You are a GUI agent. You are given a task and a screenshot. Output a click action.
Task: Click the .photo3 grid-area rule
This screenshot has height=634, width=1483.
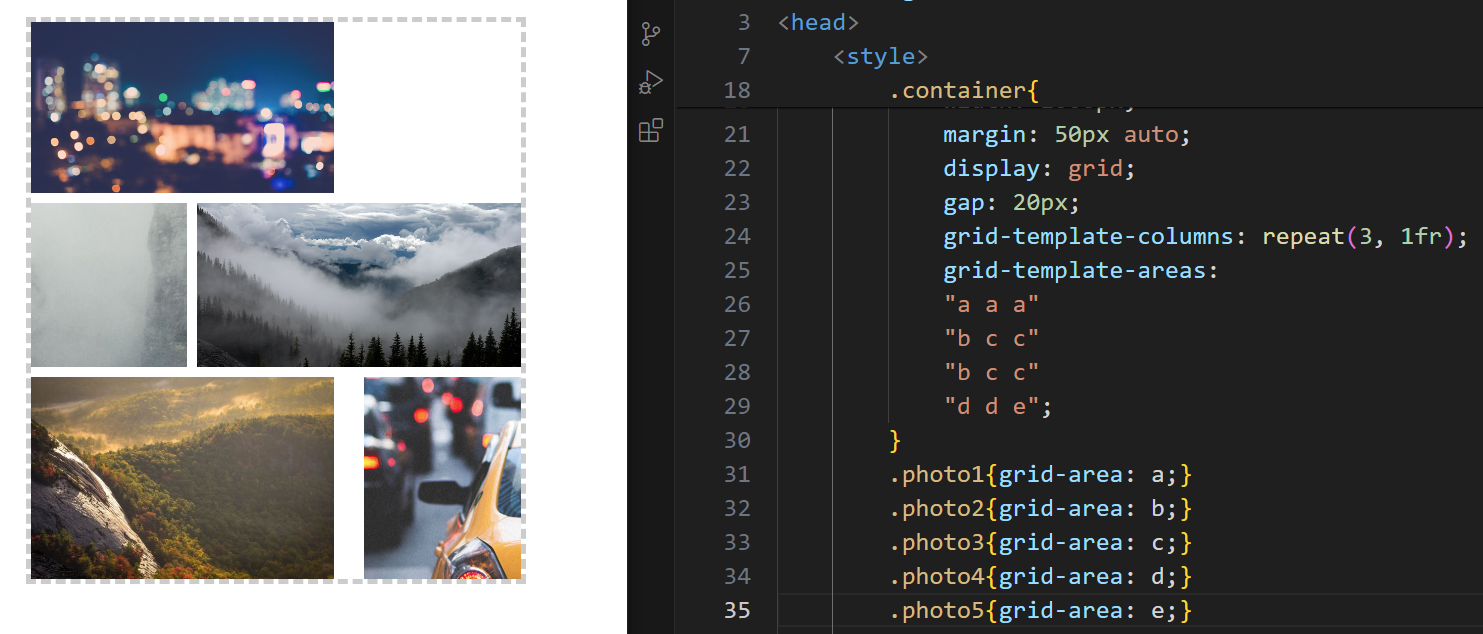[1040, 542]
